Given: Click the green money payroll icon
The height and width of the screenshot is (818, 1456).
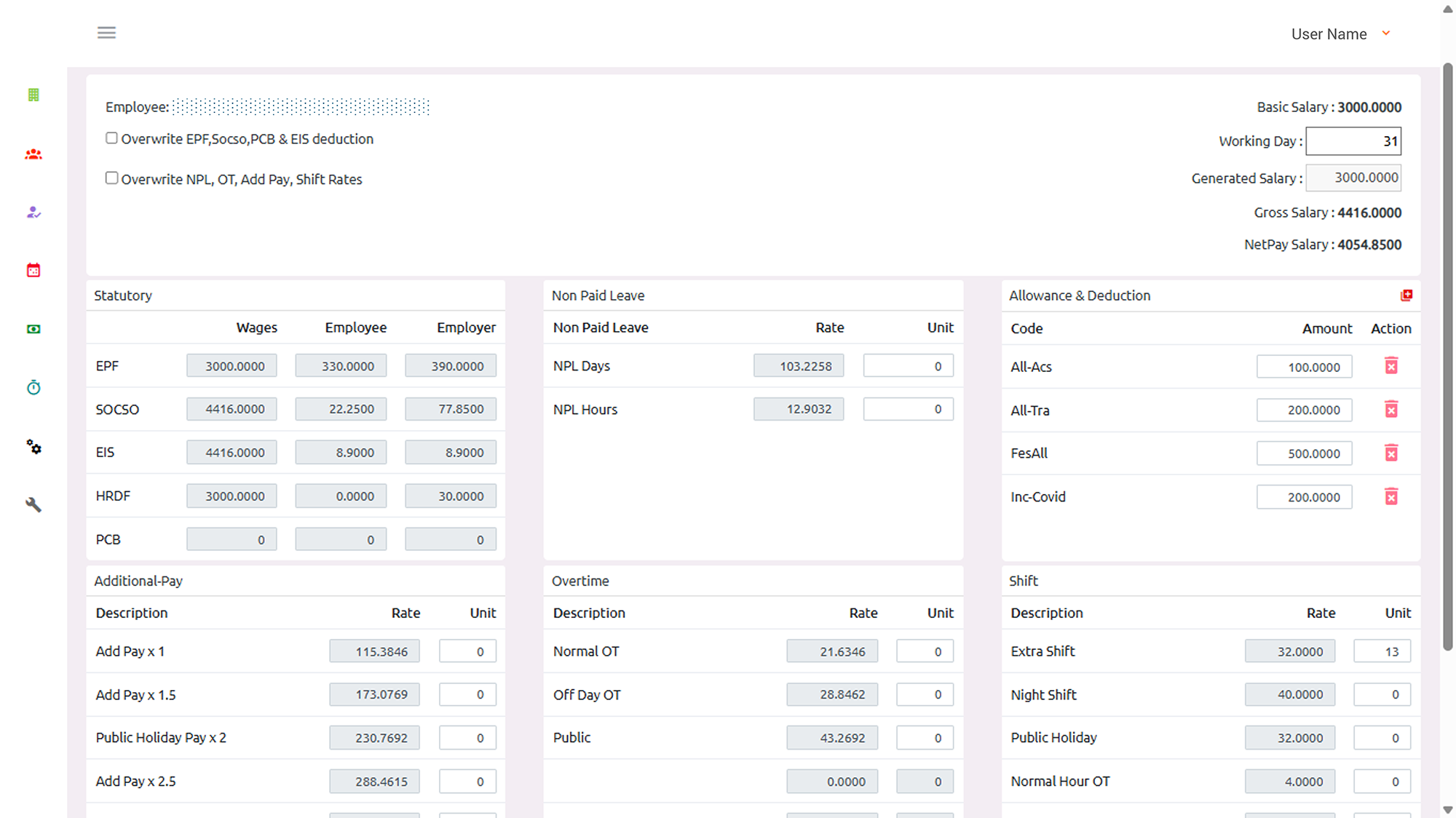Looking at the screenshot, I should pos(33,329).
